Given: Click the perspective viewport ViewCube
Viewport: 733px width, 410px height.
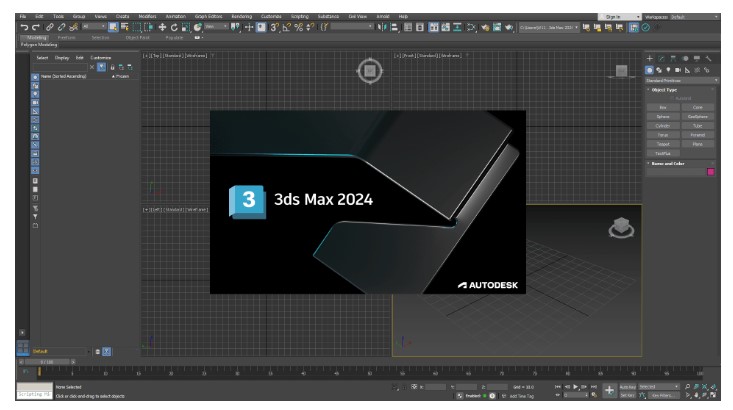Looking at the screenshot, I should tap(621, 228).
